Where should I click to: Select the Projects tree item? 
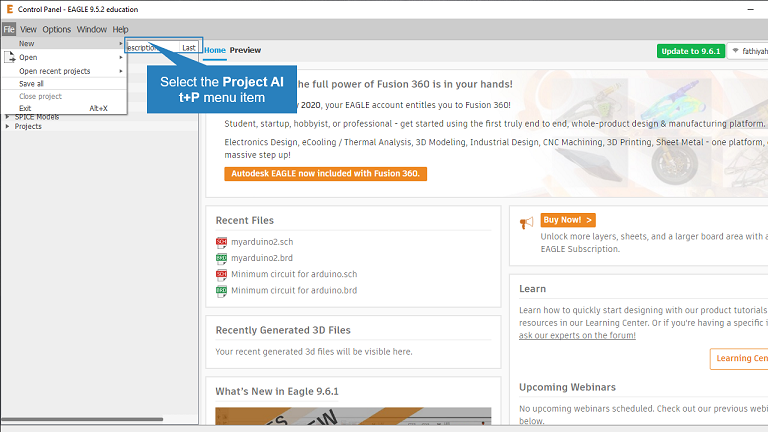point(28,126)
